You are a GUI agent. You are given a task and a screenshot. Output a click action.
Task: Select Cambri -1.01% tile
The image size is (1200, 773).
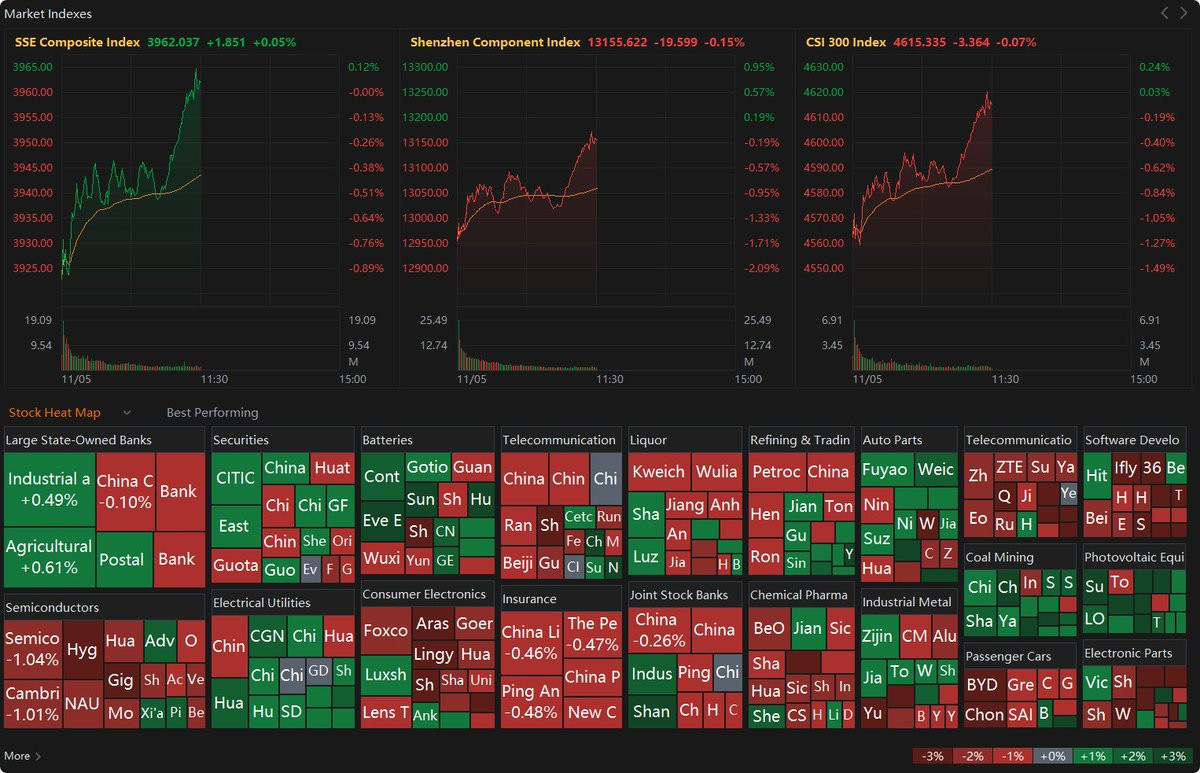(32, 702)
